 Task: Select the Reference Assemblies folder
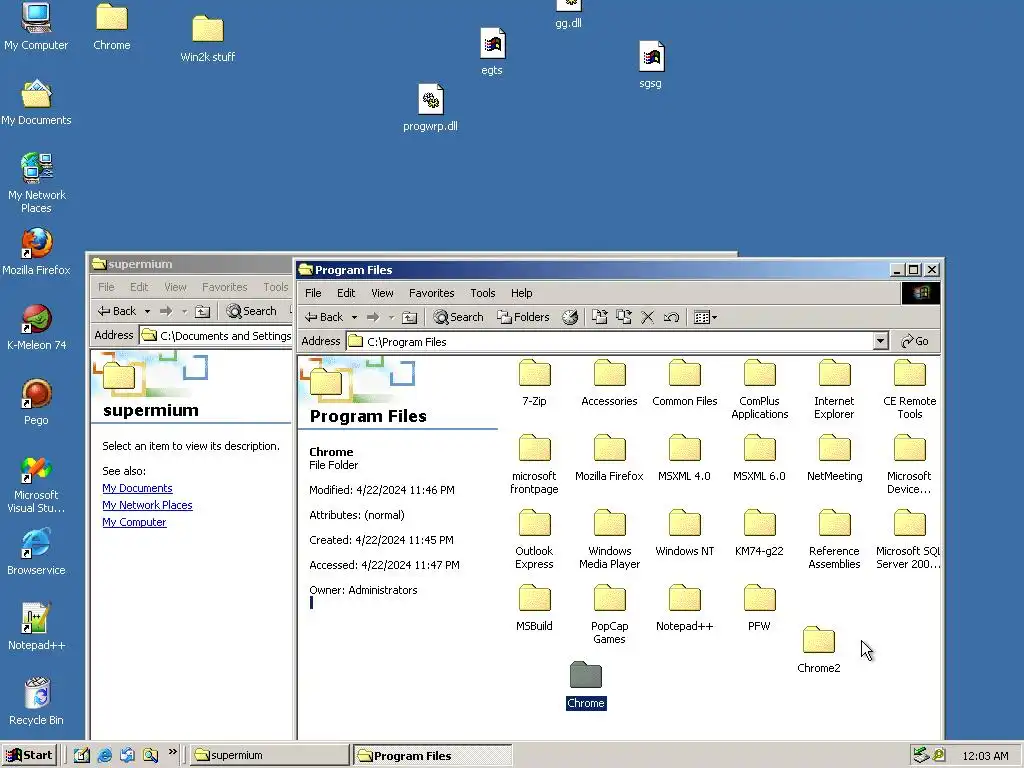834,540
